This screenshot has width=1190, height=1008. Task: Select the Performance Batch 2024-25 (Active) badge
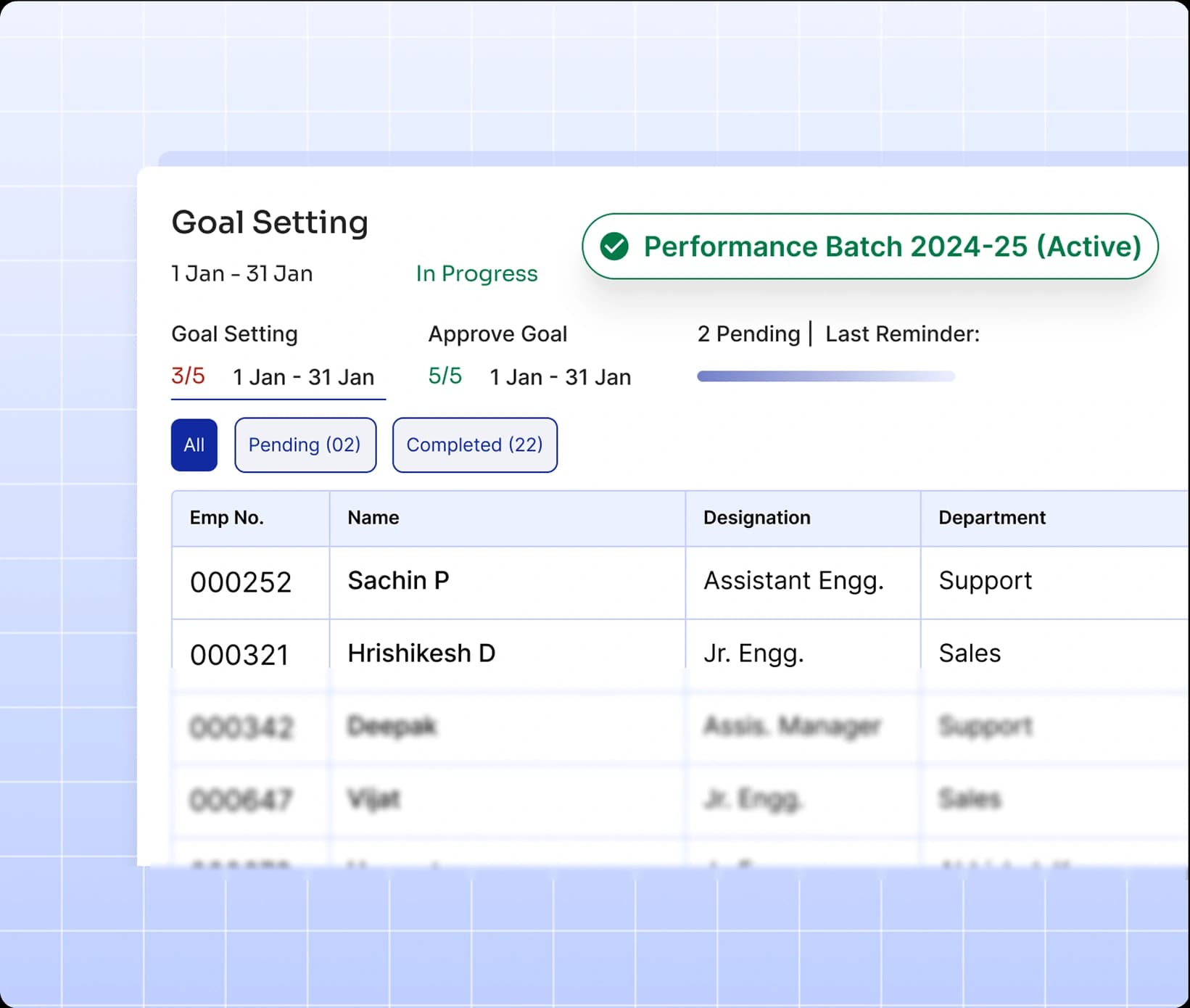tap(870, 247)
